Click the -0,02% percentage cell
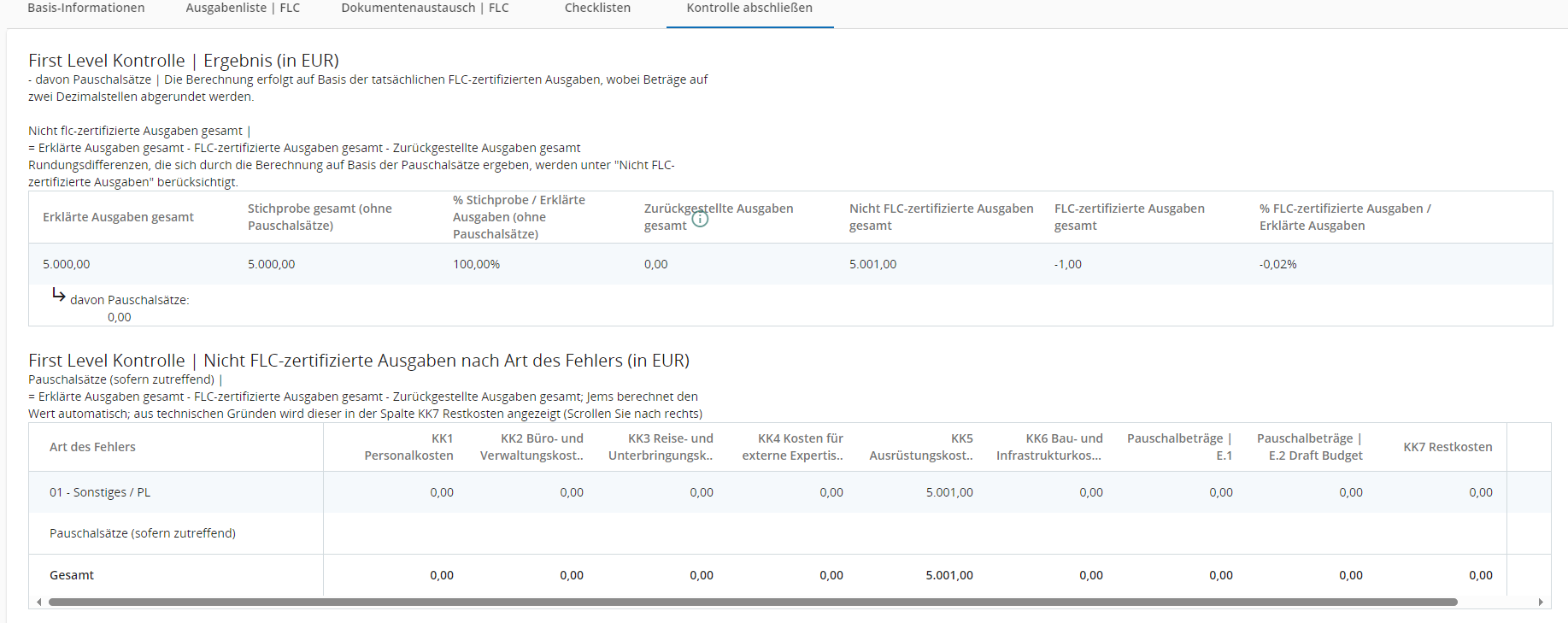The height and width of the screenshot is (623, 1568). 1277,264
